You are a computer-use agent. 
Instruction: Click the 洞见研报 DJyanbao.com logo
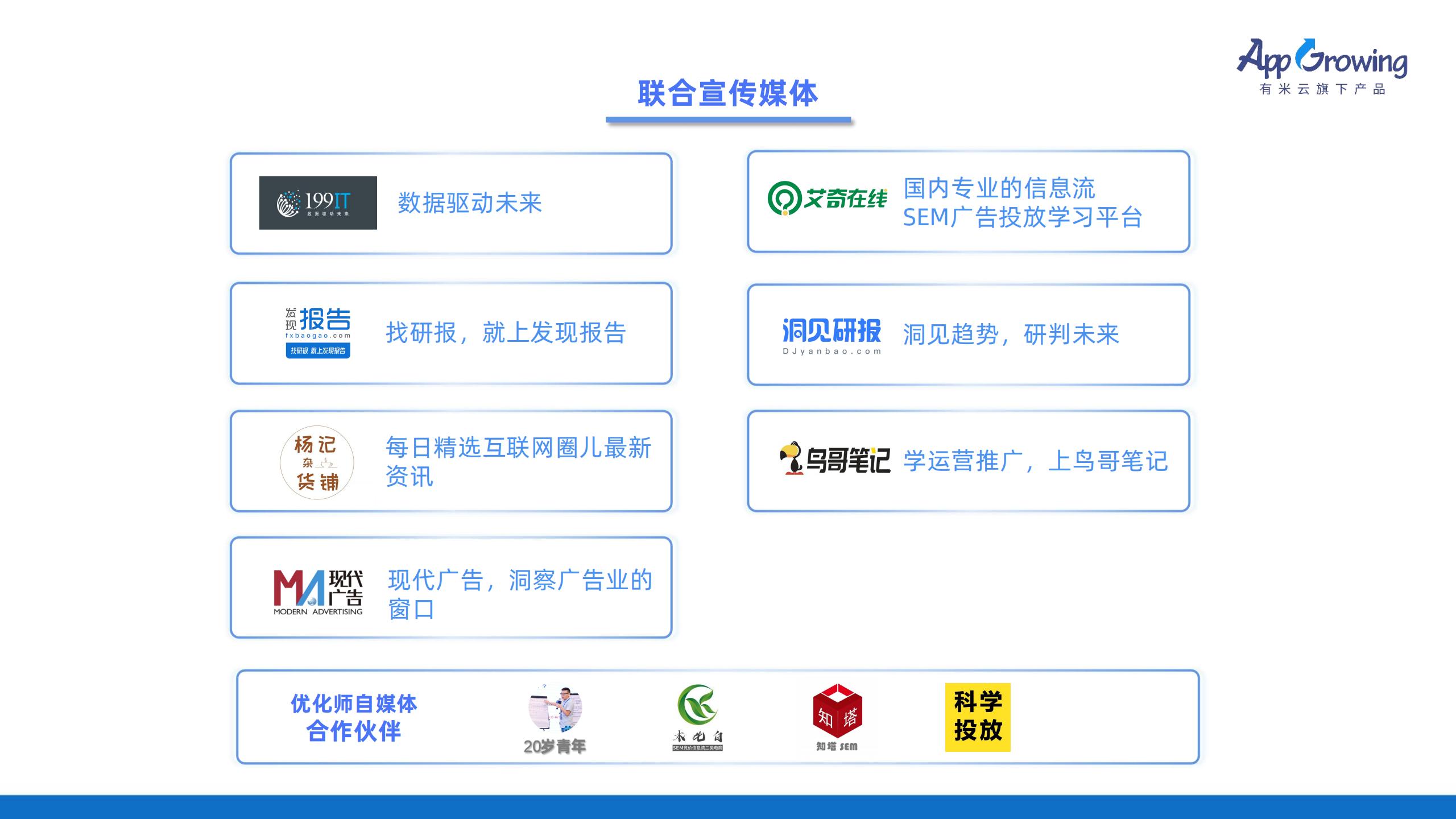(x=832, y=336)
